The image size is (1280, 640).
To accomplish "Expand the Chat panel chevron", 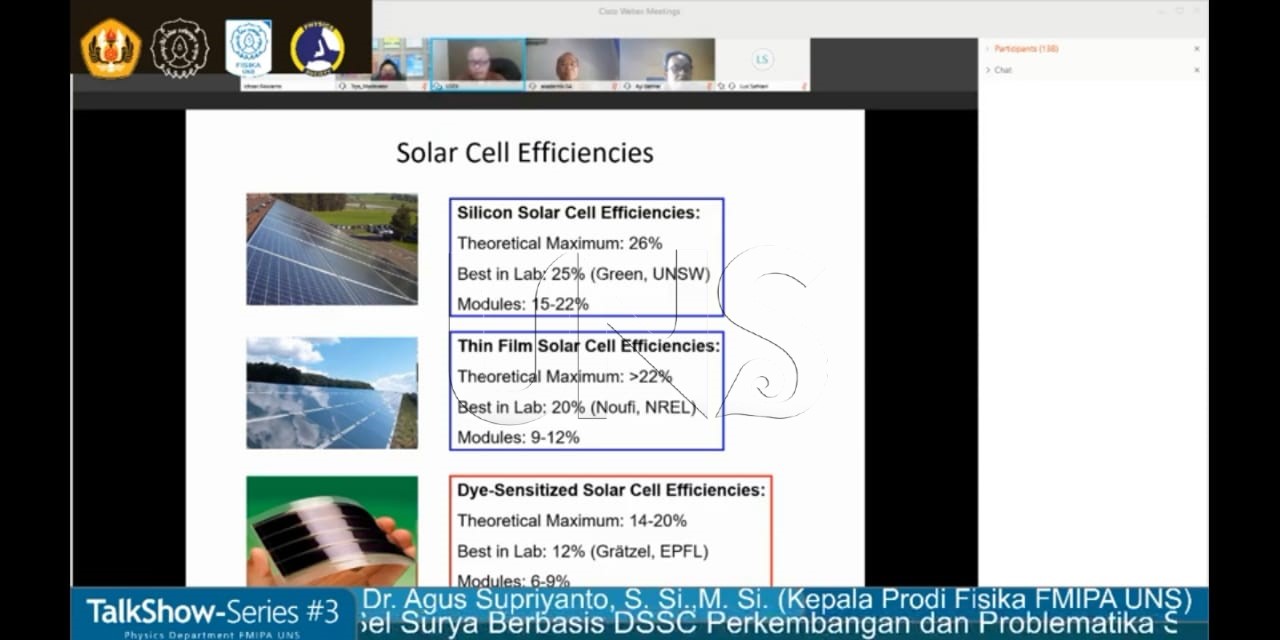I will pos(988,70).
